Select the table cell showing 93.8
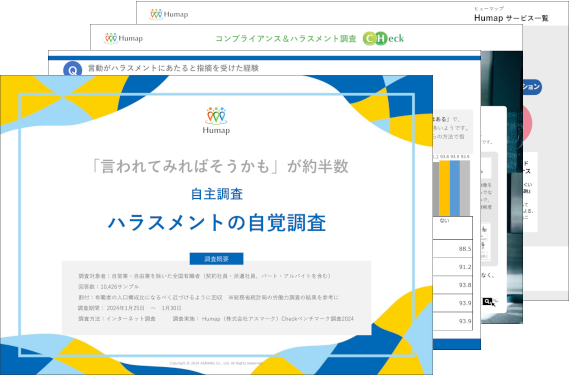Image resolution: width=570 pixels, height=375 pixels. pos(453,285)
